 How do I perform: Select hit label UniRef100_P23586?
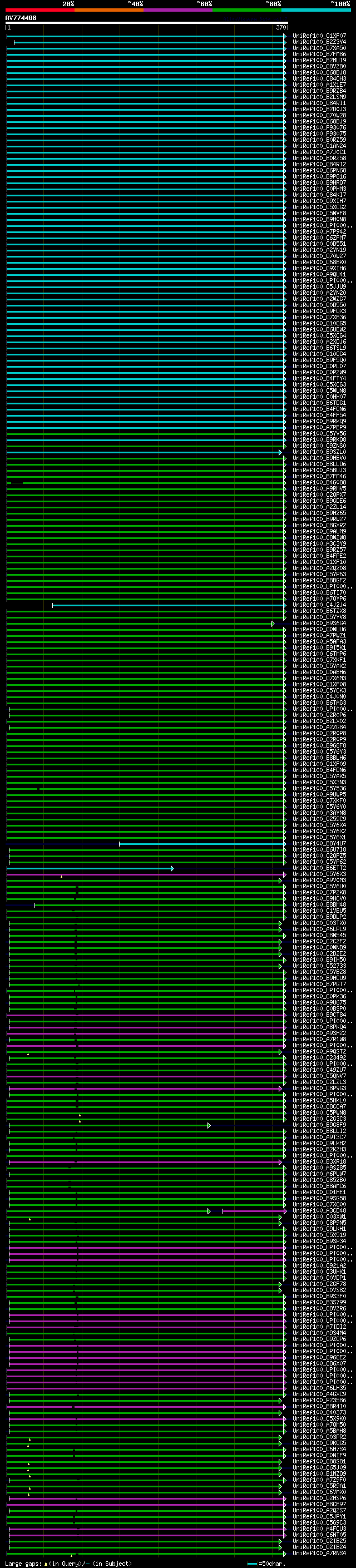click(x=319, y=1401)
